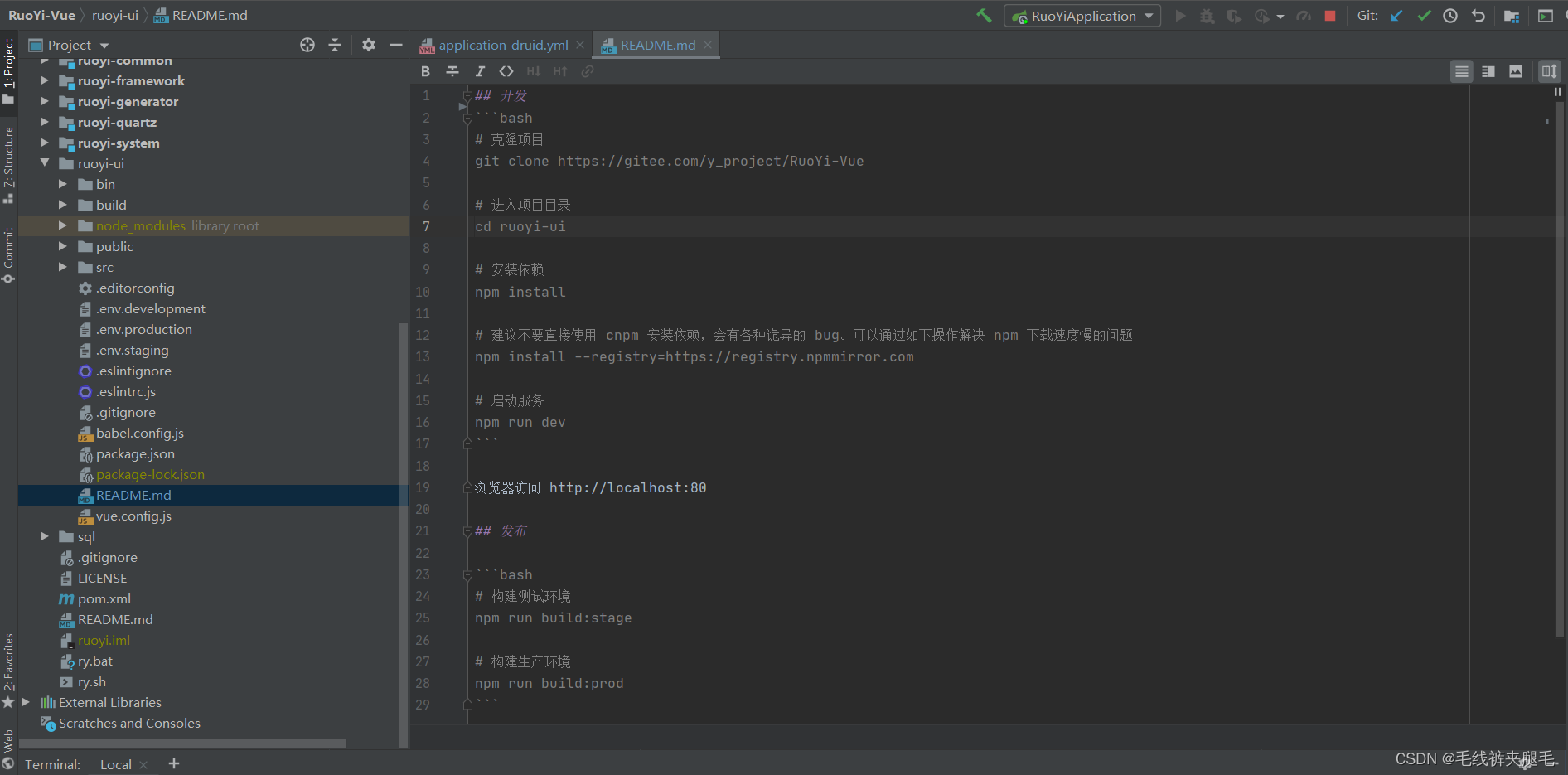The width and height of the screenshot is (1568, 775).
Task: Click the Build Project hammer icon
Action: (984, 16)
